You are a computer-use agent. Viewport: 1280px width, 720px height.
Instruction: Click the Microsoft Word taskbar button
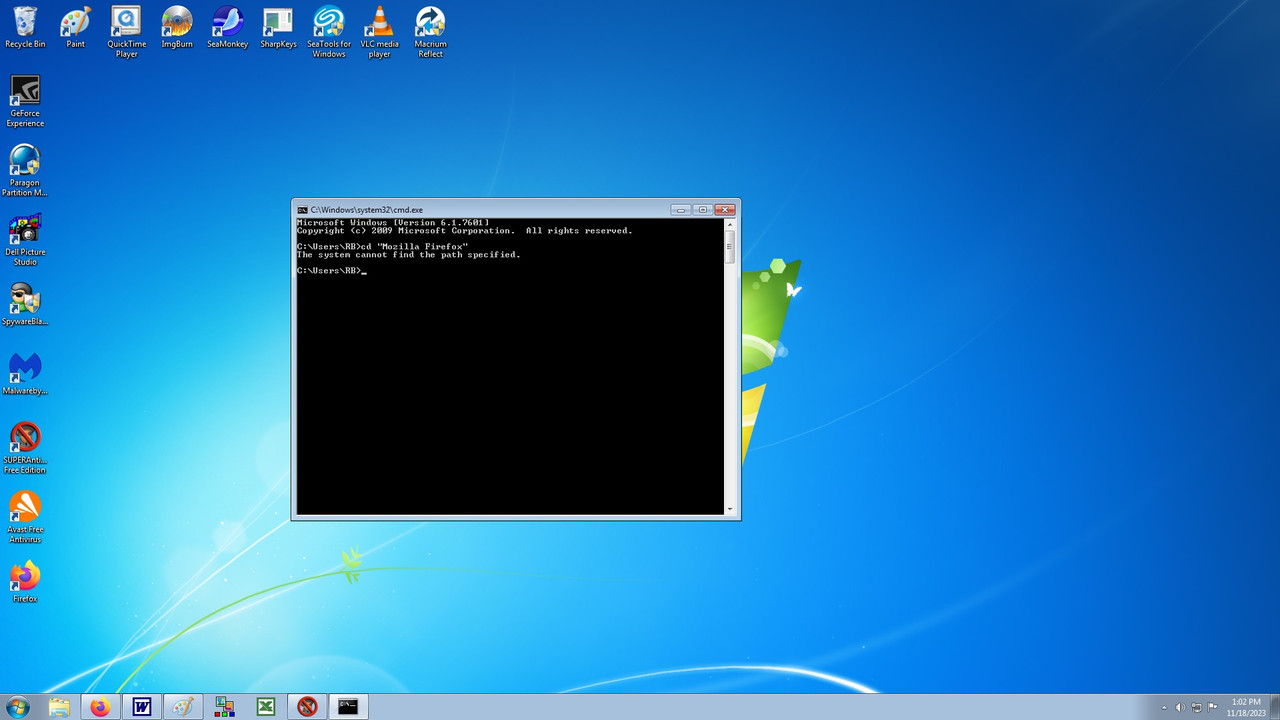click(x=141, y=707)
